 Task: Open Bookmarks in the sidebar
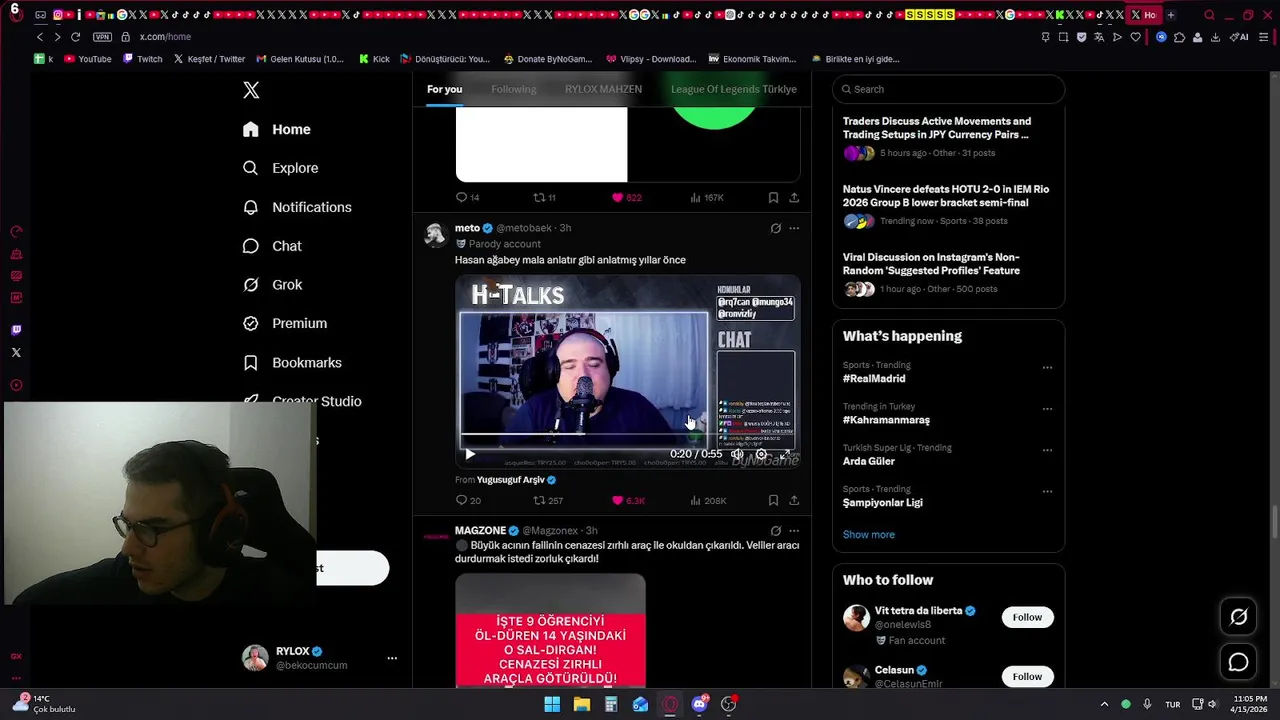pyautogui.click(x=292, y=362)
